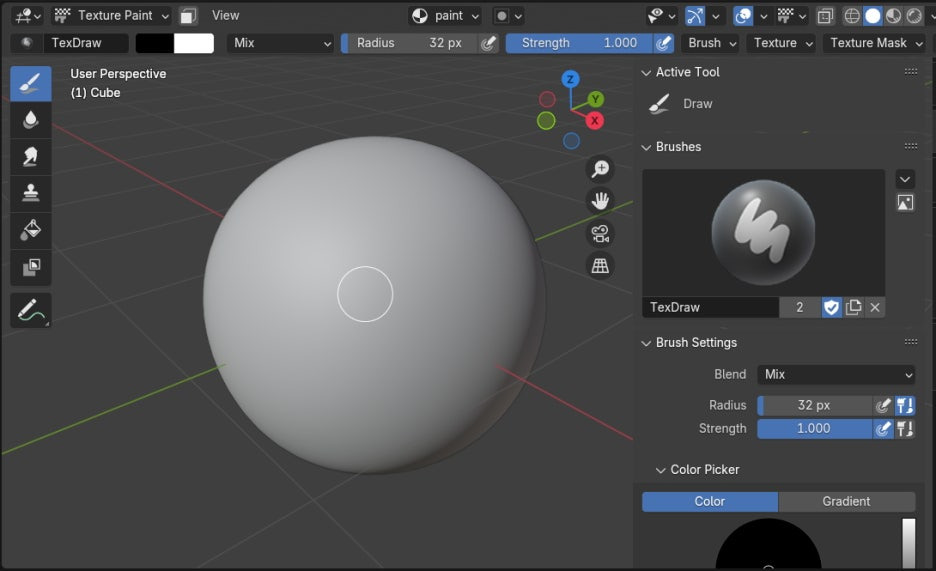
Task: Toggle Show Overlays button in header
Action: pyautogui.click(x=743, y=16)
